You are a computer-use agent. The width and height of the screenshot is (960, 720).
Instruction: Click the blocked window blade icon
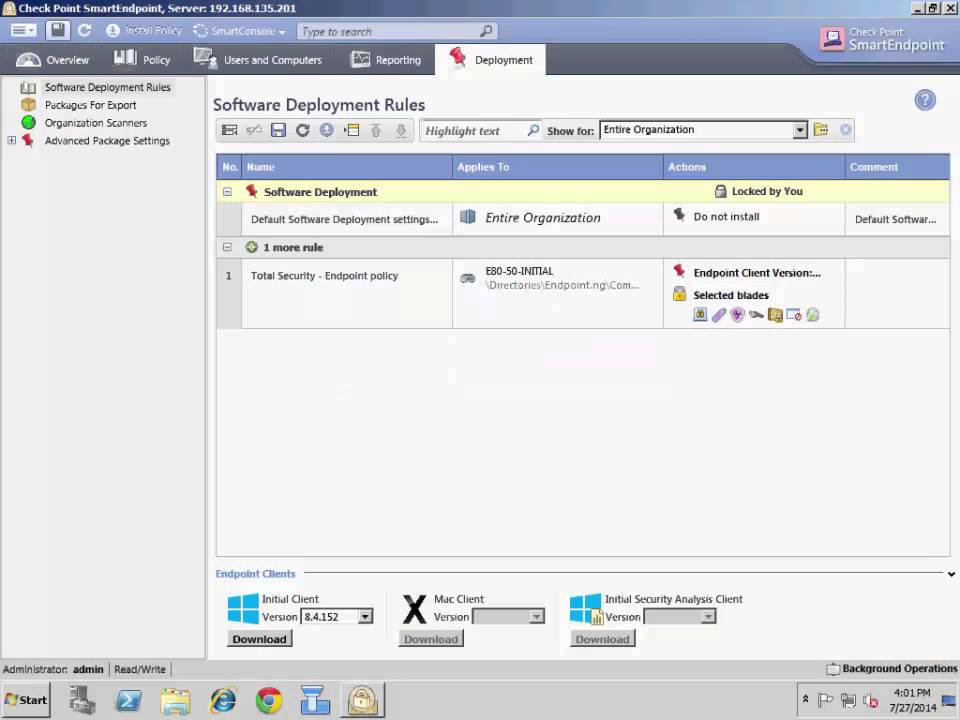[794, 315]
